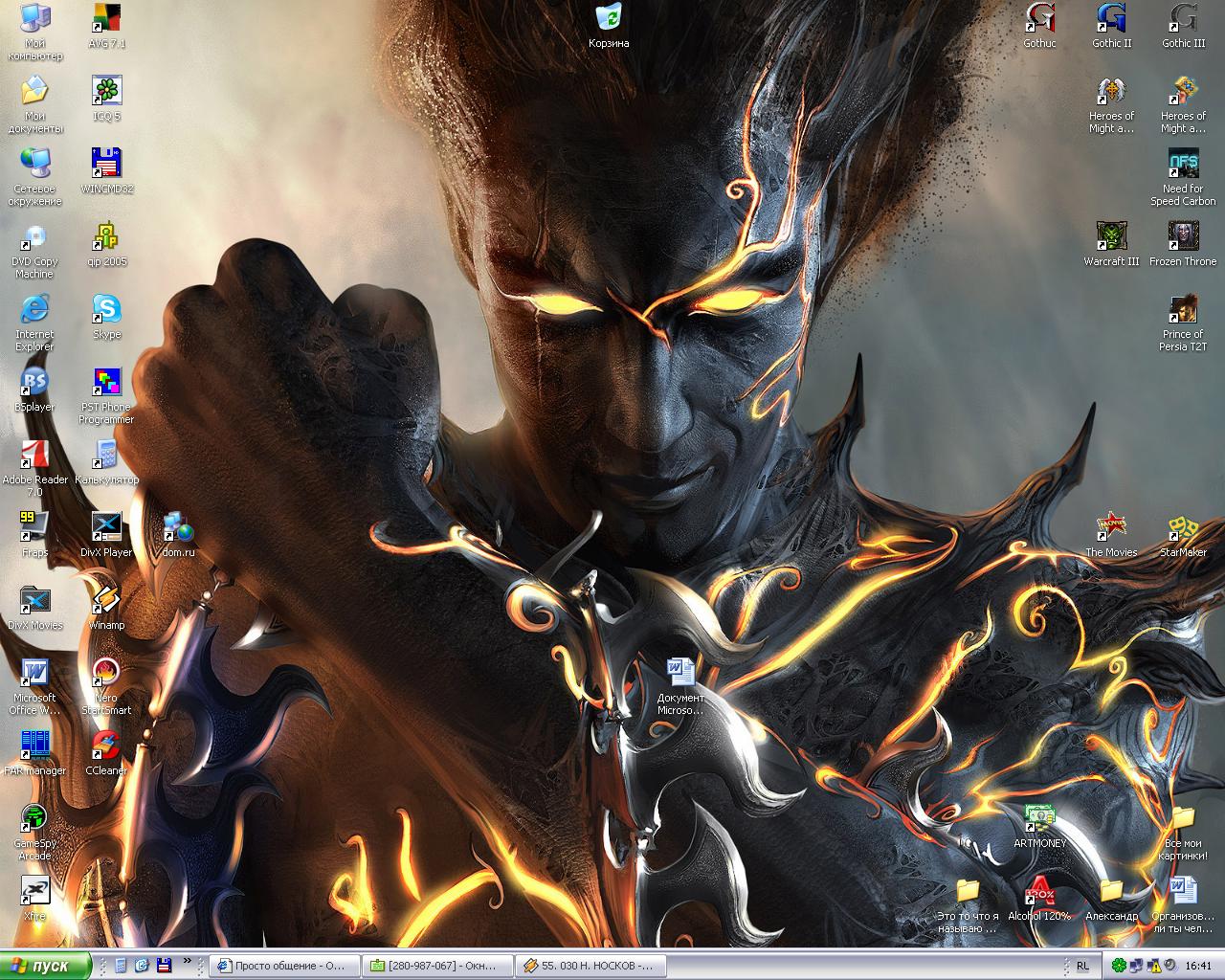This screenshot has height=980, width=1225.
Task: Open volume speaker tray icon
Action: [1169, 966]
